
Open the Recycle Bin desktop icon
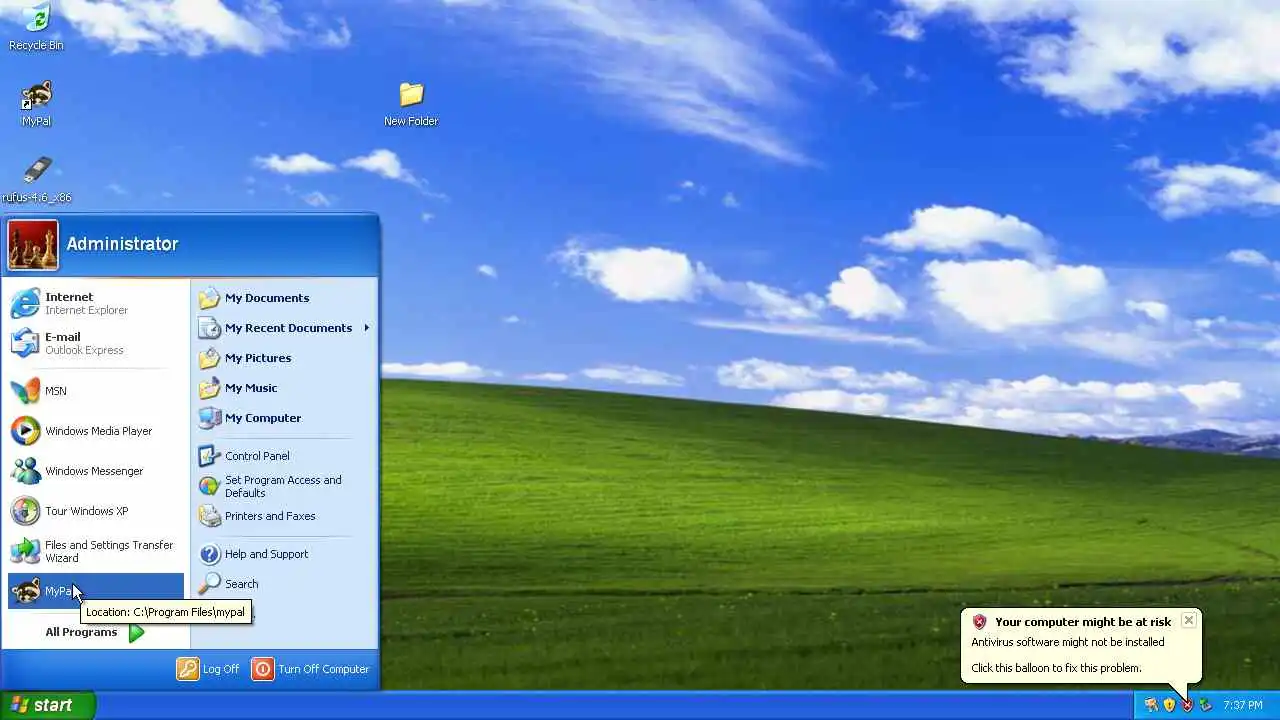click(x=36, y=27)
